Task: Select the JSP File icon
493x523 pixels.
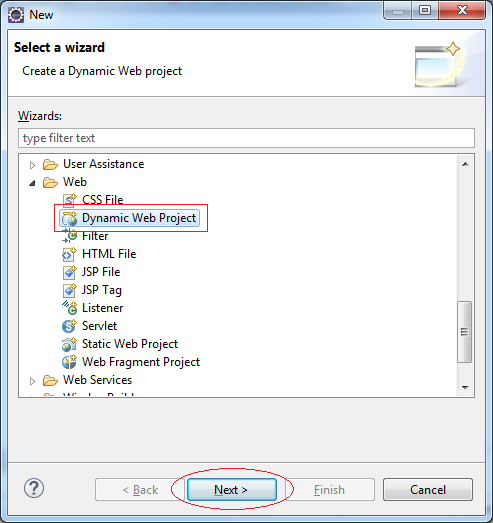Action: click(x=69, y=272)
